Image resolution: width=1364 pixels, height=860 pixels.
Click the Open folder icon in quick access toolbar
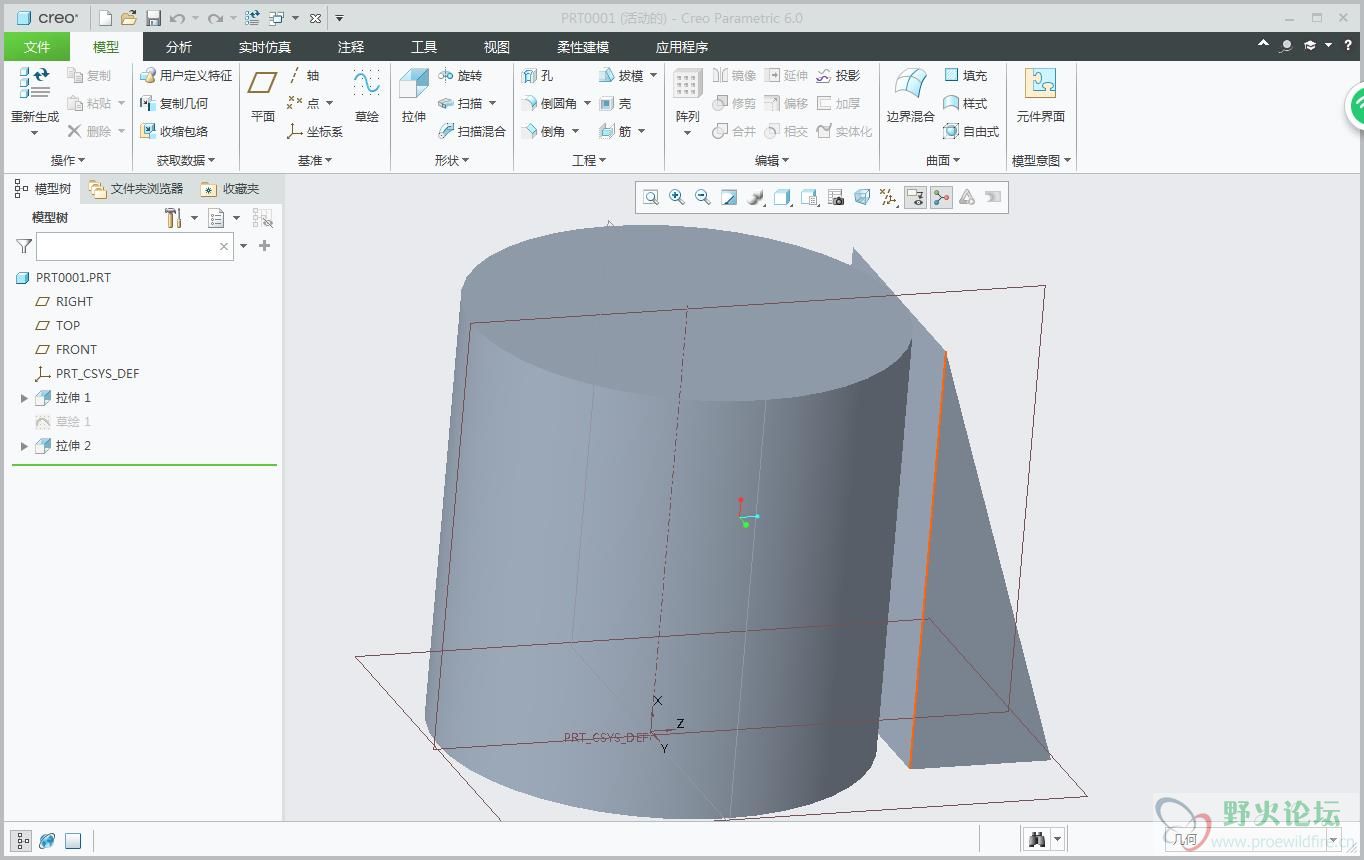pyautogui.click(x=129, y=18)
